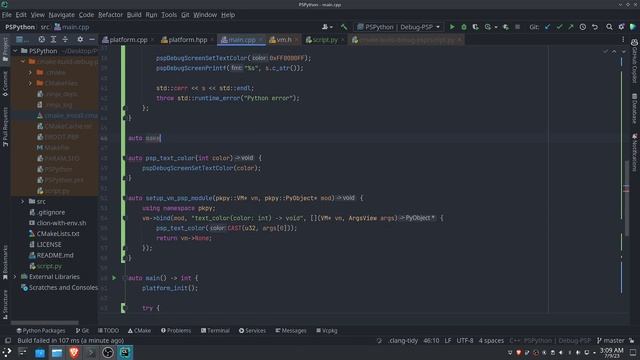Click the UTF-8 encoding status entry

(x=465, y=340)
